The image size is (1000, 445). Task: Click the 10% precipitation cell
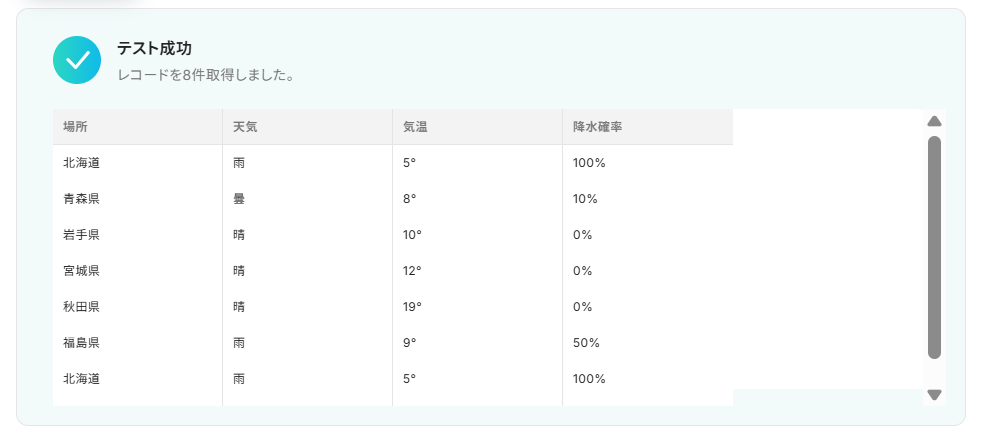click(585, 199)
